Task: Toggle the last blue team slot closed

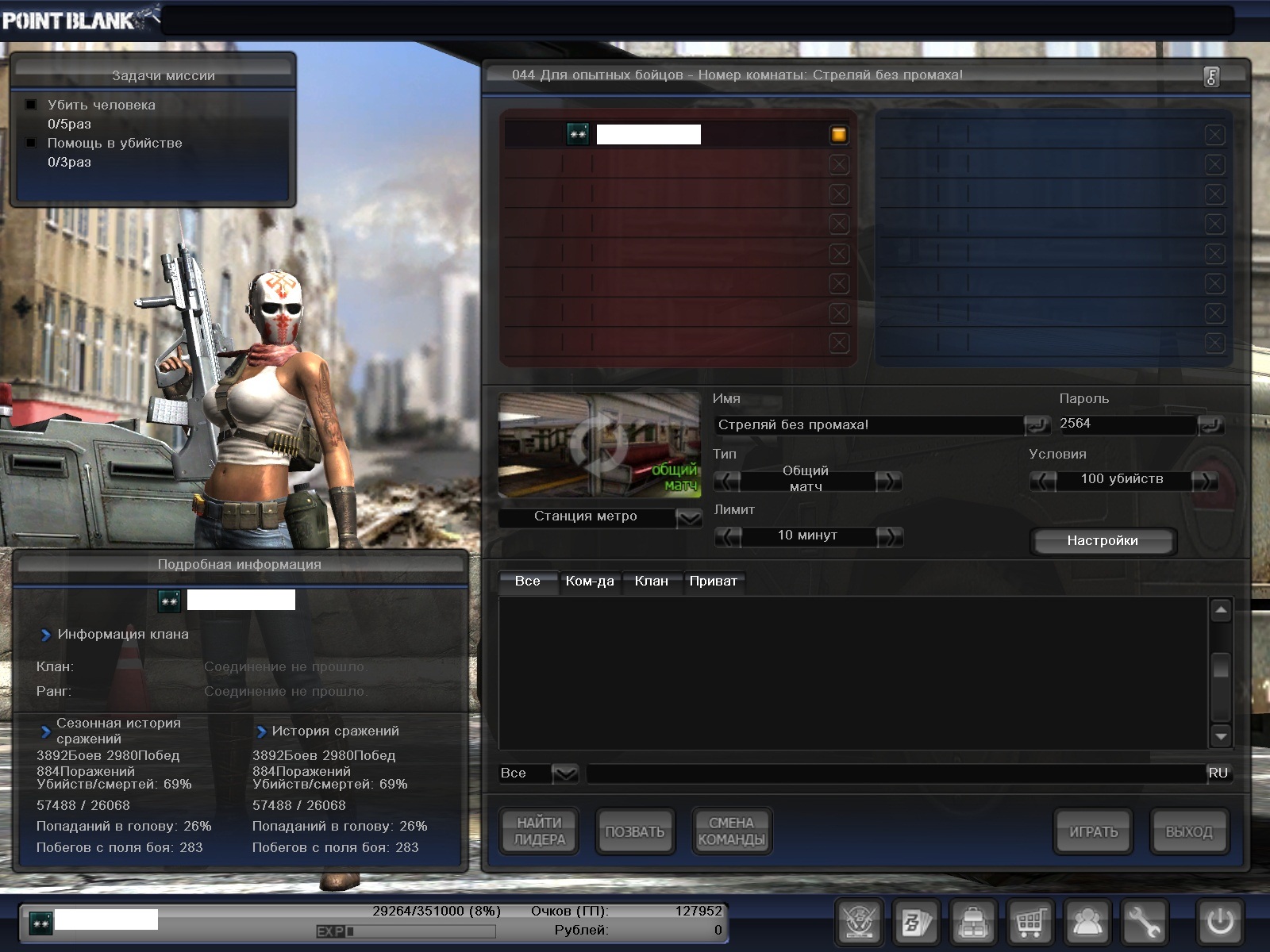Action: tap(1214, 344)
